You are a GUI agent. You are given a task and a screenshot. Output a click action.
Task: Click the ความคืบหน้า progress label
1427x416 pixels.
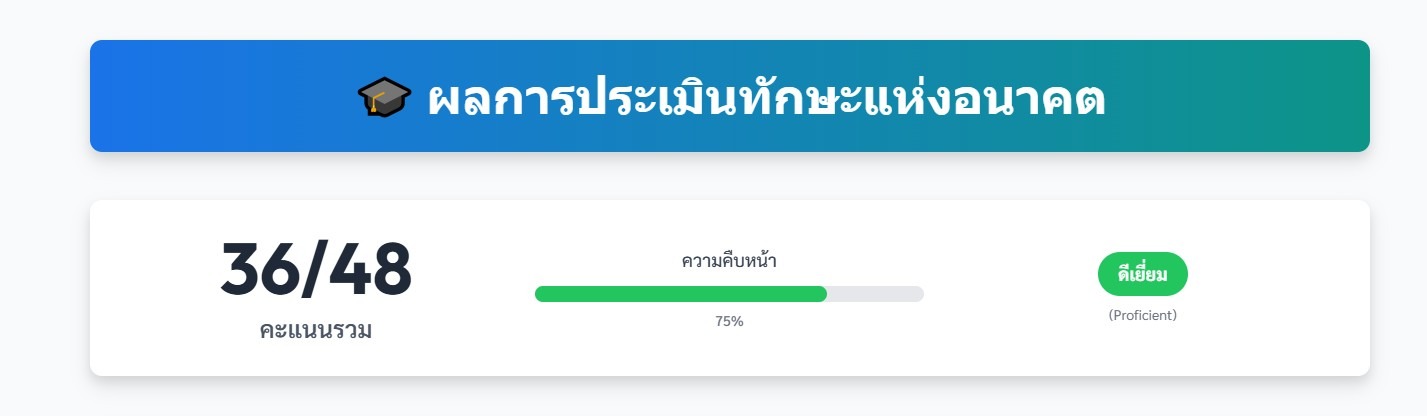[x=729, y=262]
